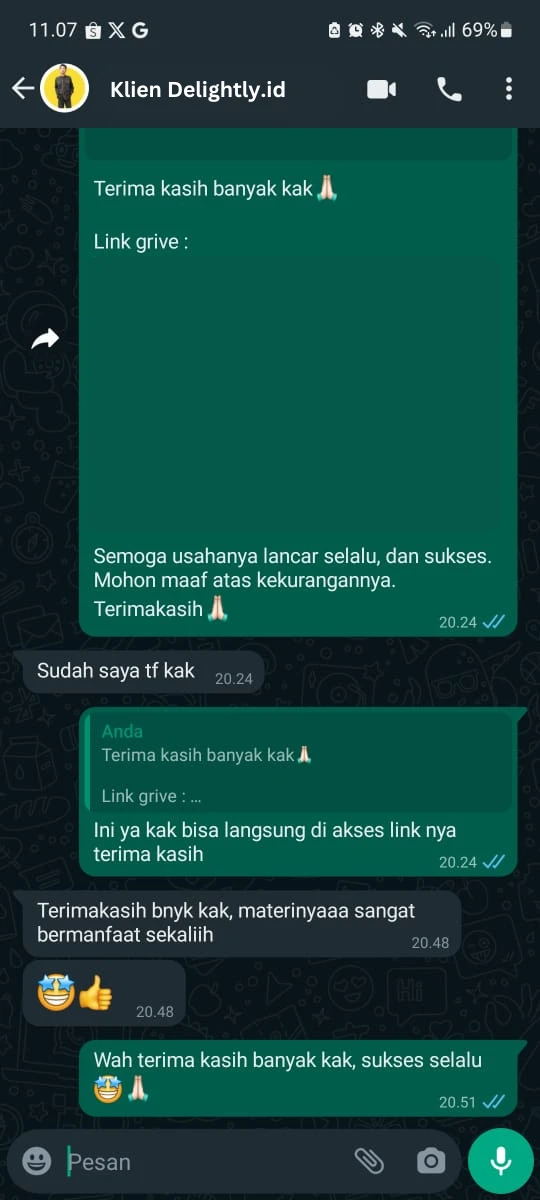Open the emoji picker in message bar
This screenshot has height=1200, width=540.
pyautogui.click(x=37, y=1160)
